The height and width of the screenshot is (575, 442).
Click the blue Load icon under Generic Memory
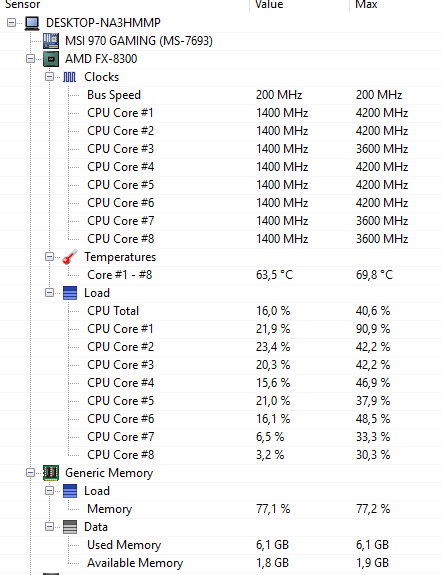(x=70, y=491)
